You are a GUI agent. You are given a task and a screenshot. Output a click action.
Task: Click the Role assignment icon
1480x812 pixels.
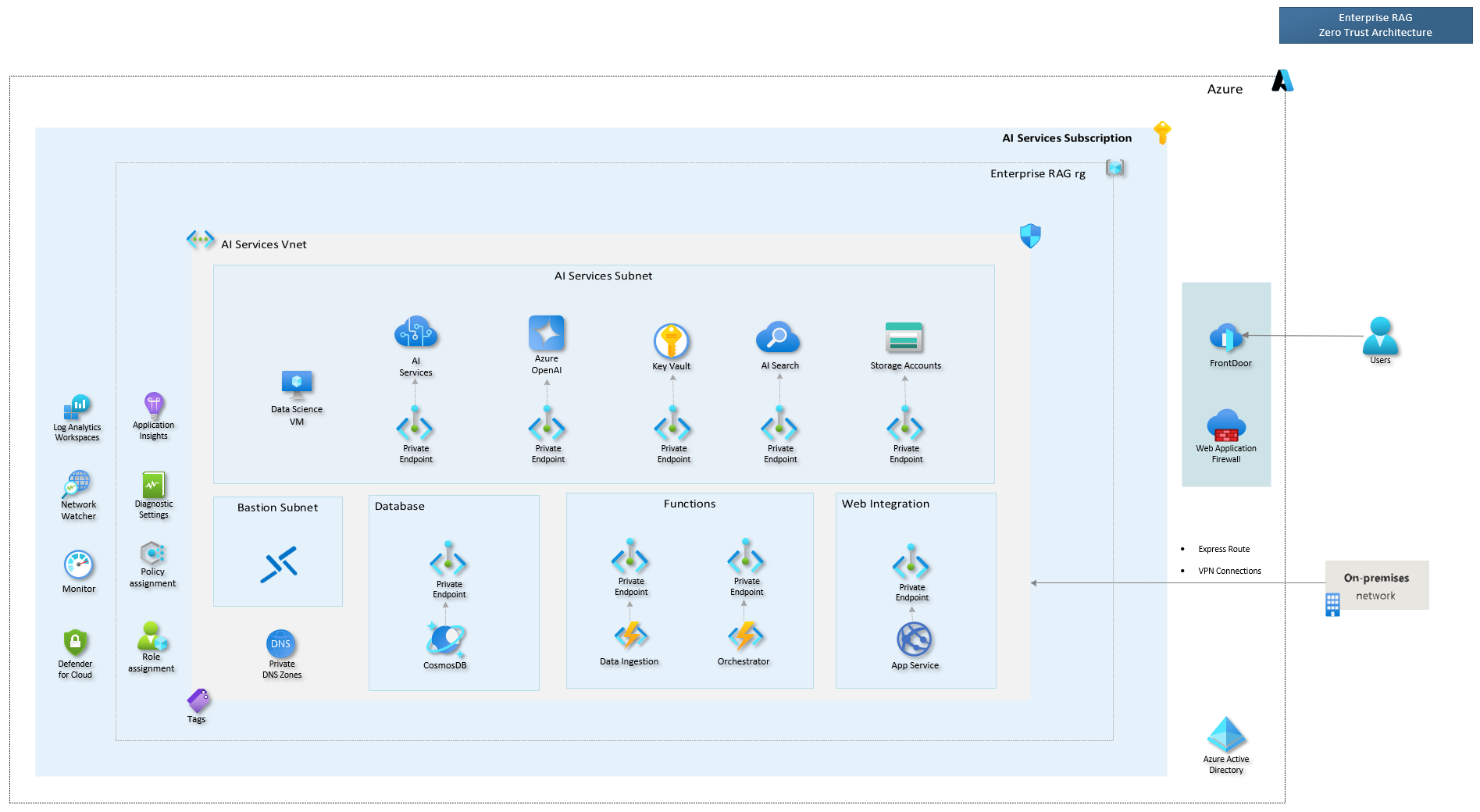pos(152,636)
